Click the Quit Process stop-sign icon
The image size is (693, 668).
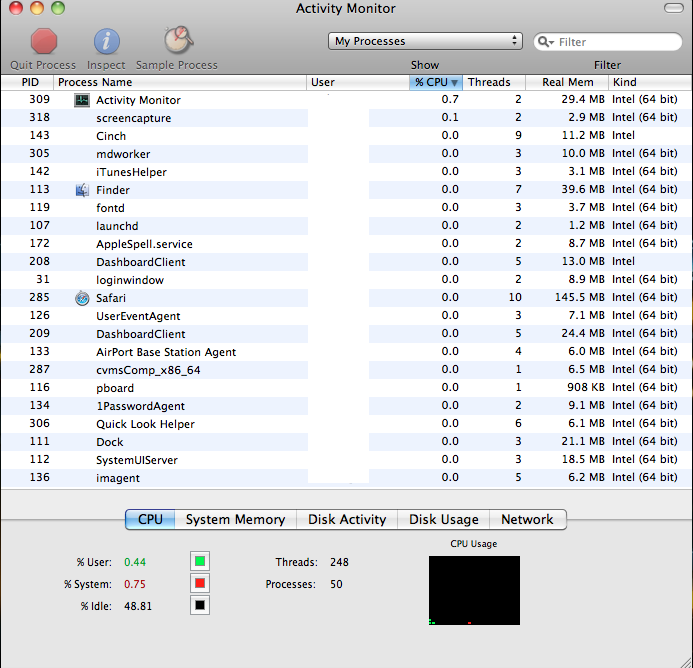(x=44, y=41)
